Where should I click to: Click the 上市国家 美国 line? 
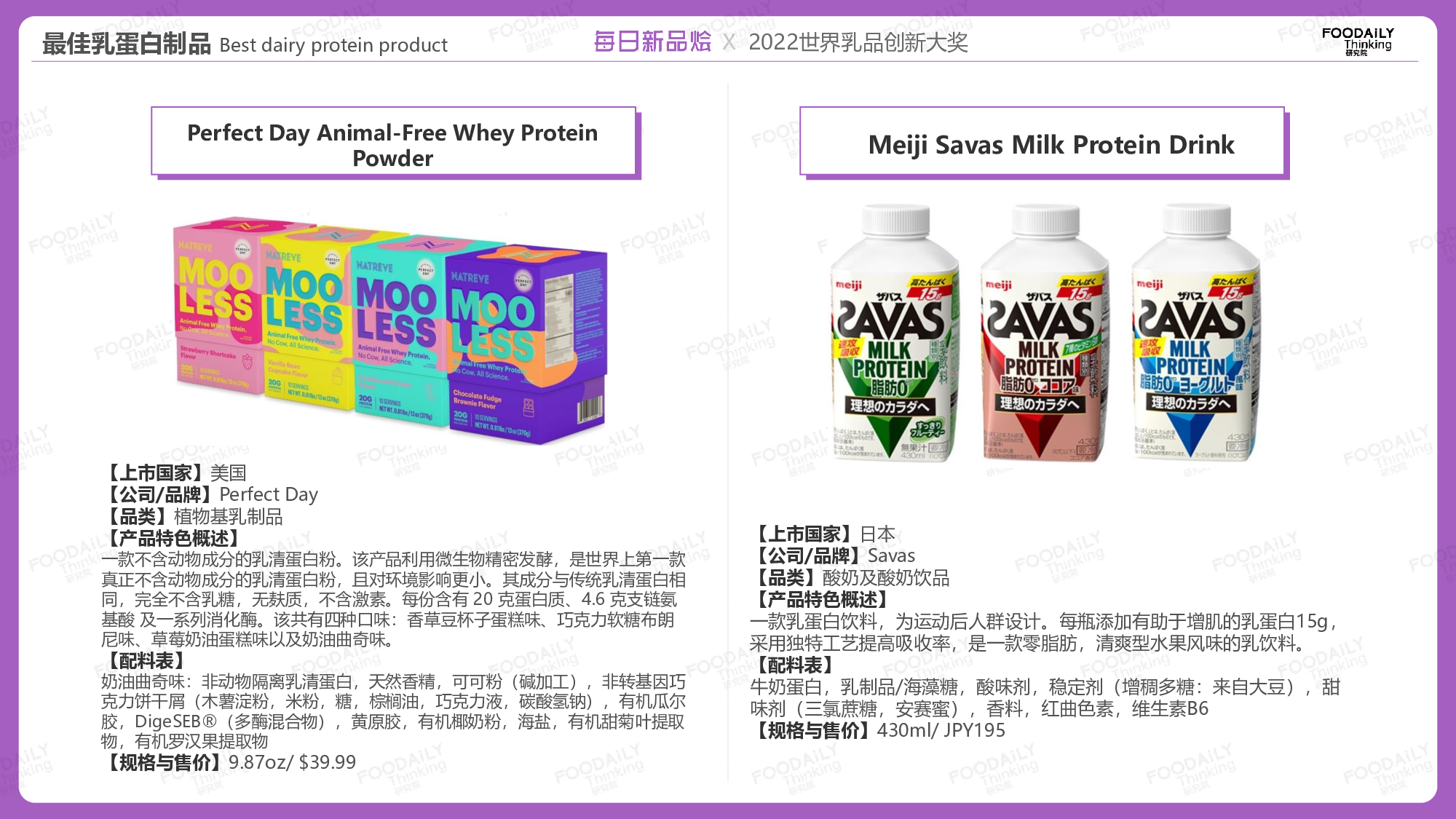pos(175,472)
